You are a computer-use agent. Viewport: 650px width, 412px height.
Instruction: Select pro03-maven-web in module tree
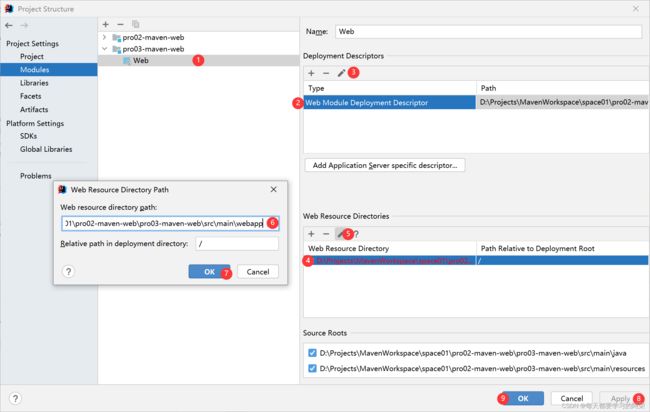(x=153, y=49)
